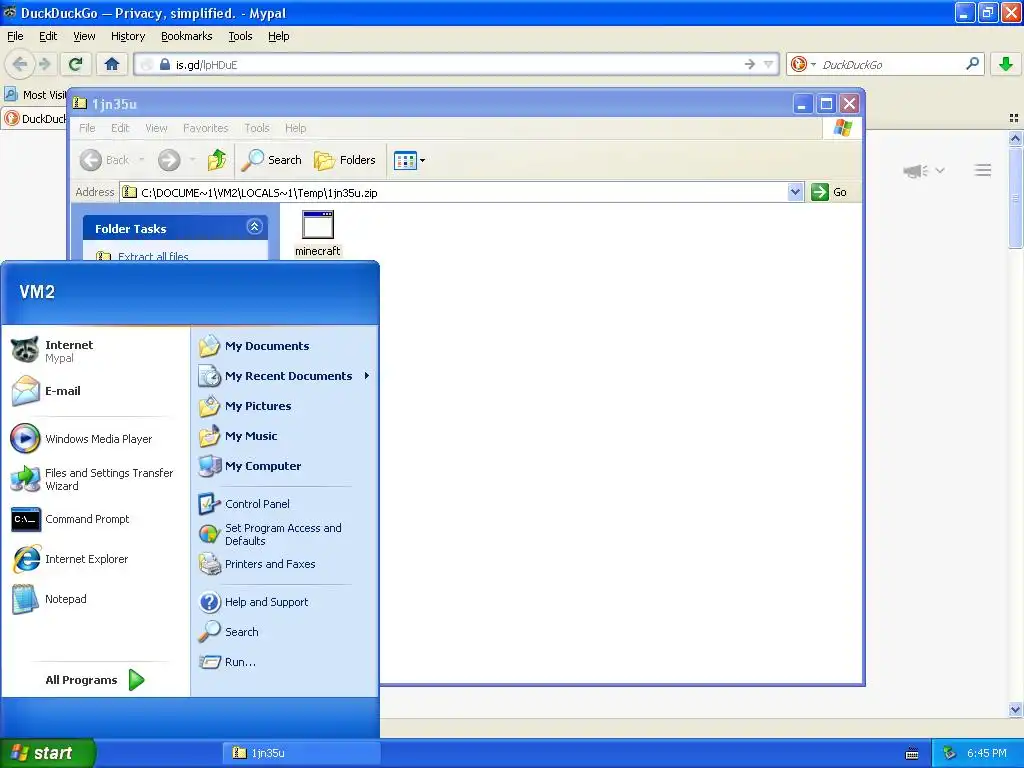This screenshot has width=1024, height=768.
Task: Open Mypal Tools menu
Action: (x=240, y=36)
